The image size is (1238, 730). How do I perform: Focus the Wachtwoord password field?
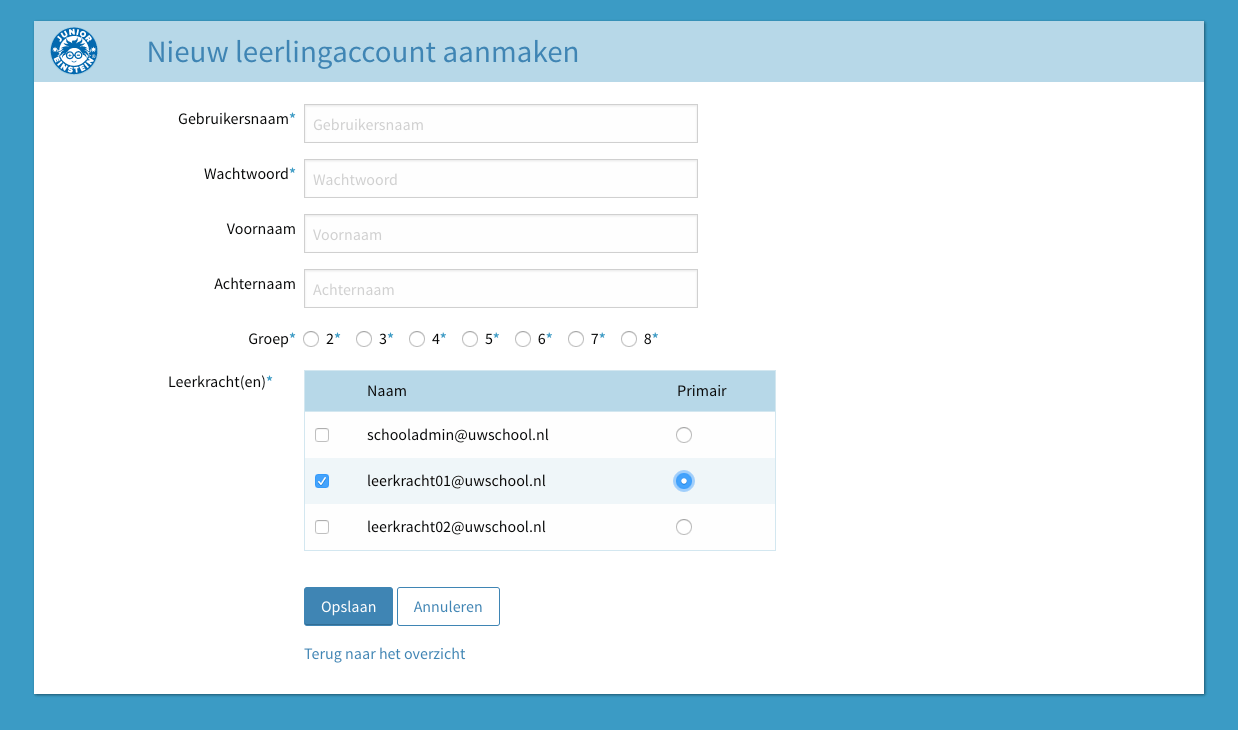pyautogui.click(x=500, y=179)
